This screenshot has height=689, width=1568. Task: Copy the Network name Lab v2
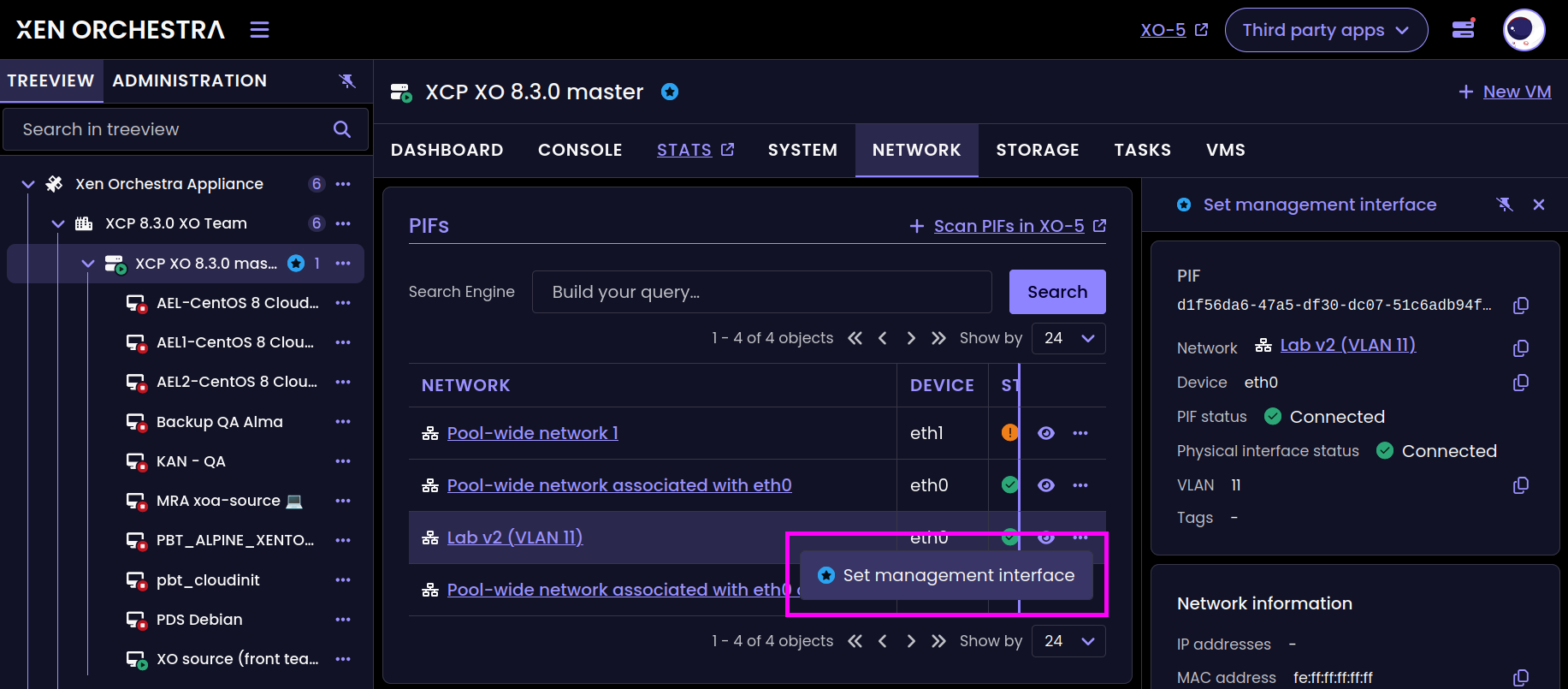pos(1521,348)
